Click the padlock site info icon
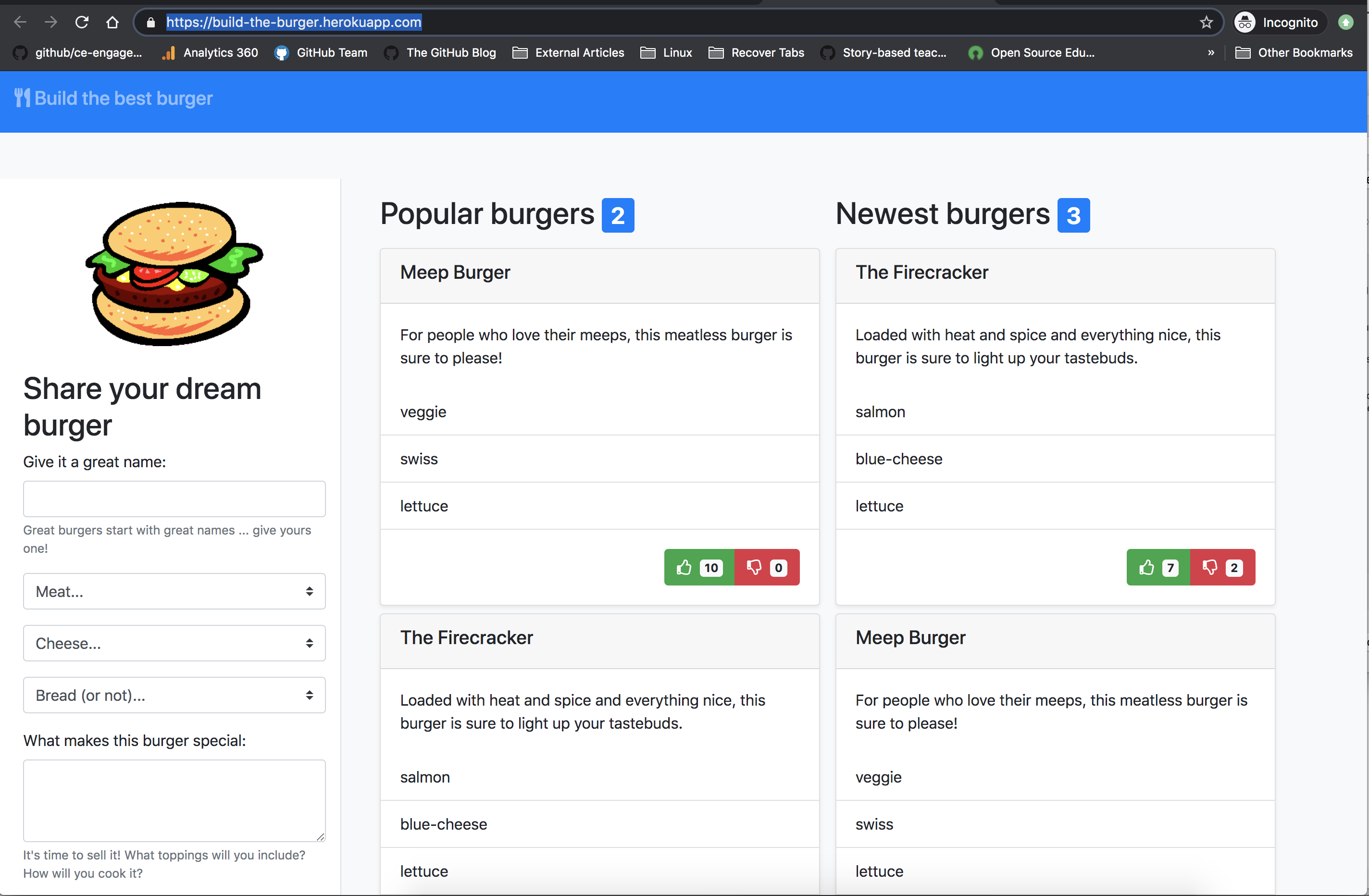This screenshot has height=896, width=1369. [x=151, y=23]
